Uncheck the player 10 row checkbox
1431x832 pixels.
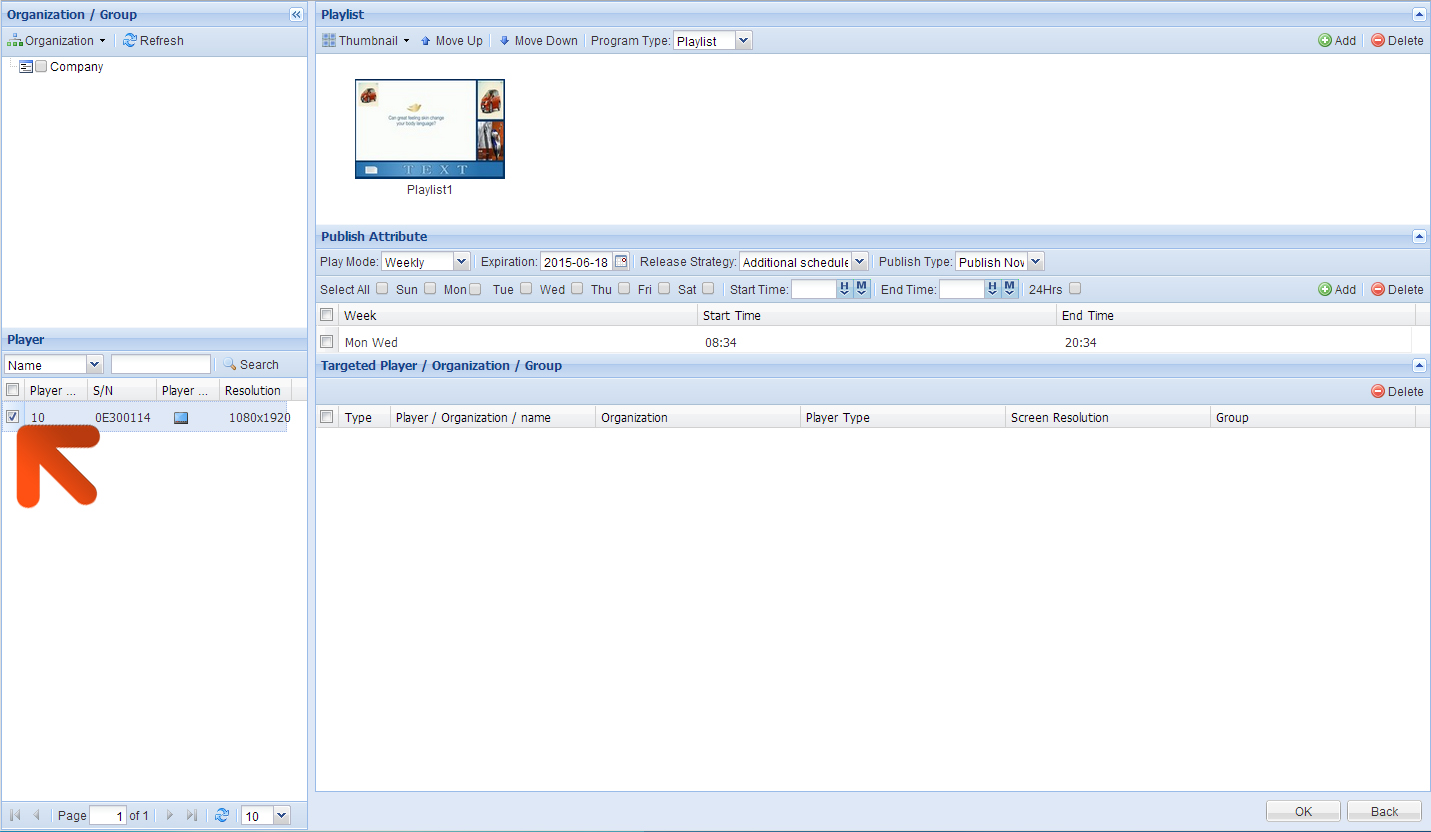tap(13, 417)
